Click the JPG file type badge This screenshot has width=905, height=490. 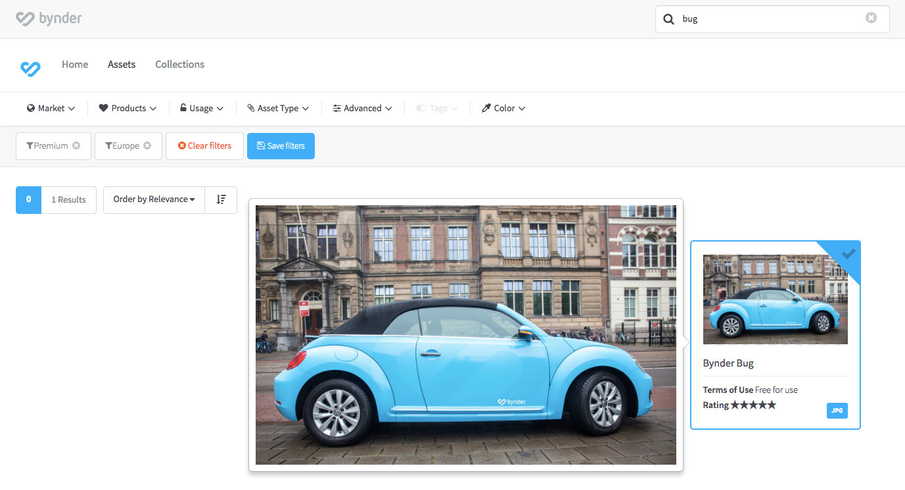tap(837, 410)
